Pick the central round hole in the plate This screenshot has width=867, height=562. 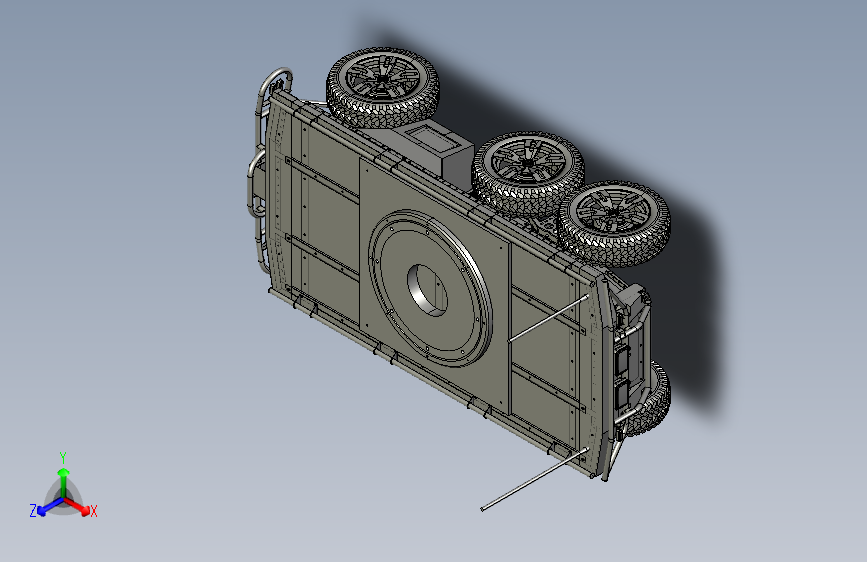click(428, 290)
